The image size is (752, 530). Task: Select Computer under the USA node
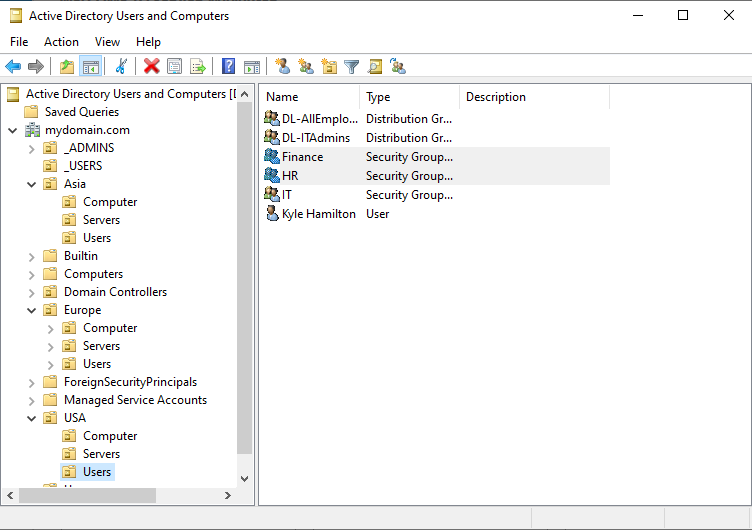110,436
